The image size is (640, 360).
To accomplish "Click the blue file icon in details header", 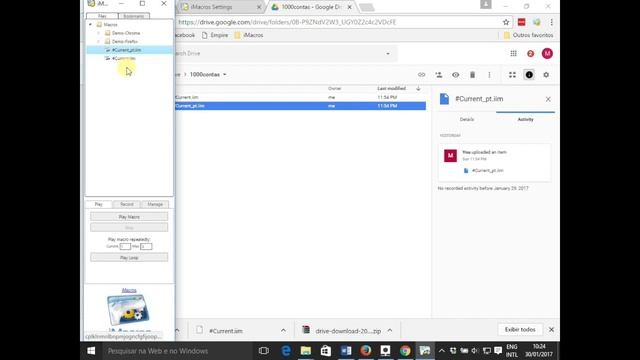I will click(x=444, y=99).
